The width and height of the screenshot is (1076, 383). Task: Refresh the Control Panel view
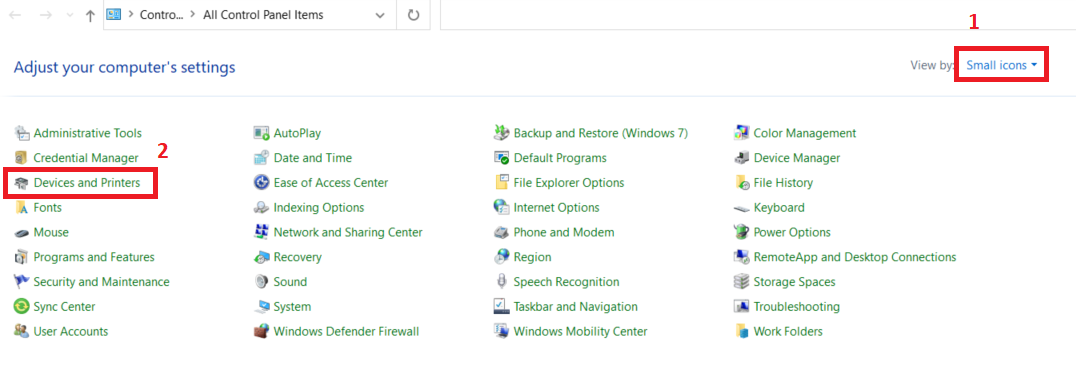click(413, 15)
